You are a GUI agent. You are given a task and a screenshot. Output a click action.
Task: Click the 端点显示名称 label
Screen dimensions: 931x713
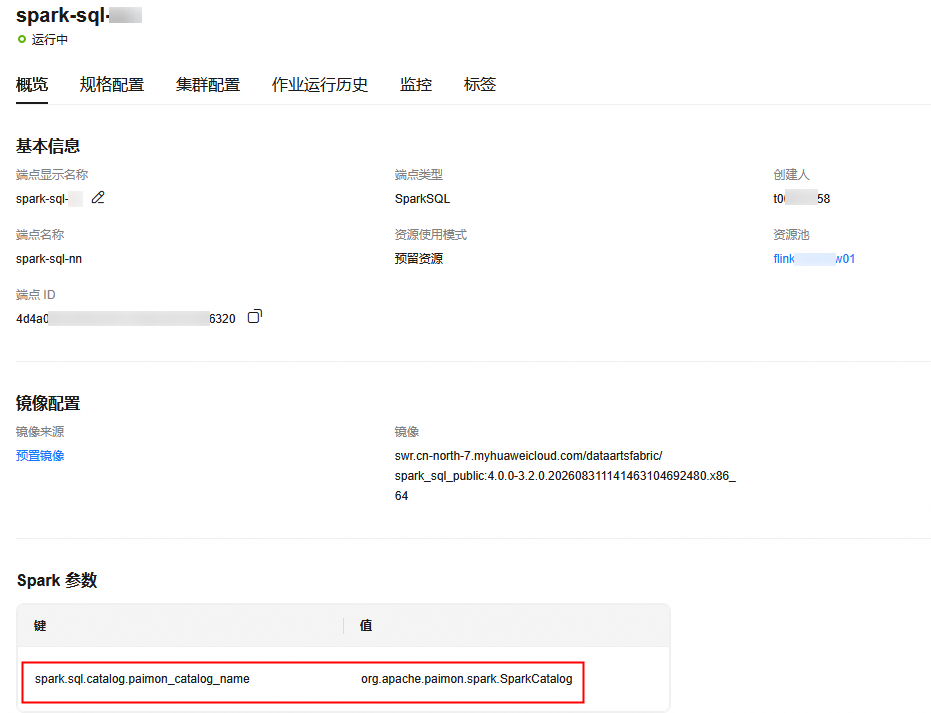point(52,175)
